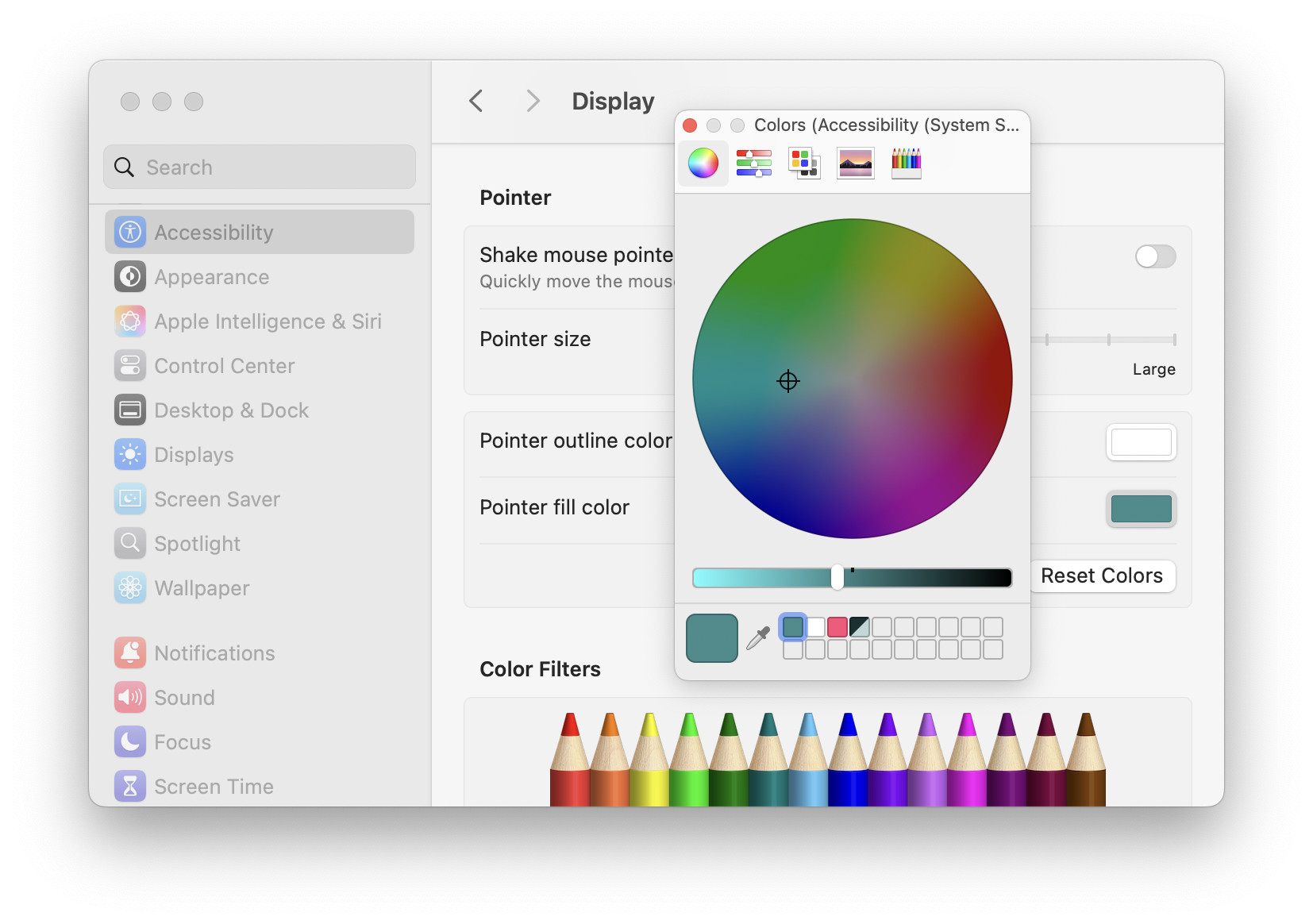Click the red pencil in Color Filters

(570, 760)
